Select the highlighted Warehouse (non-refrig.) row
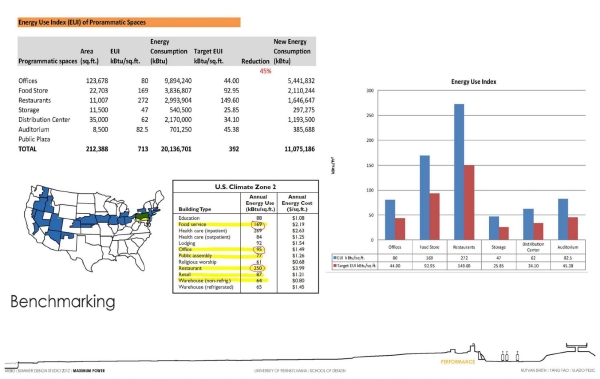Screen dimensions: 600x379 [223, 281]
